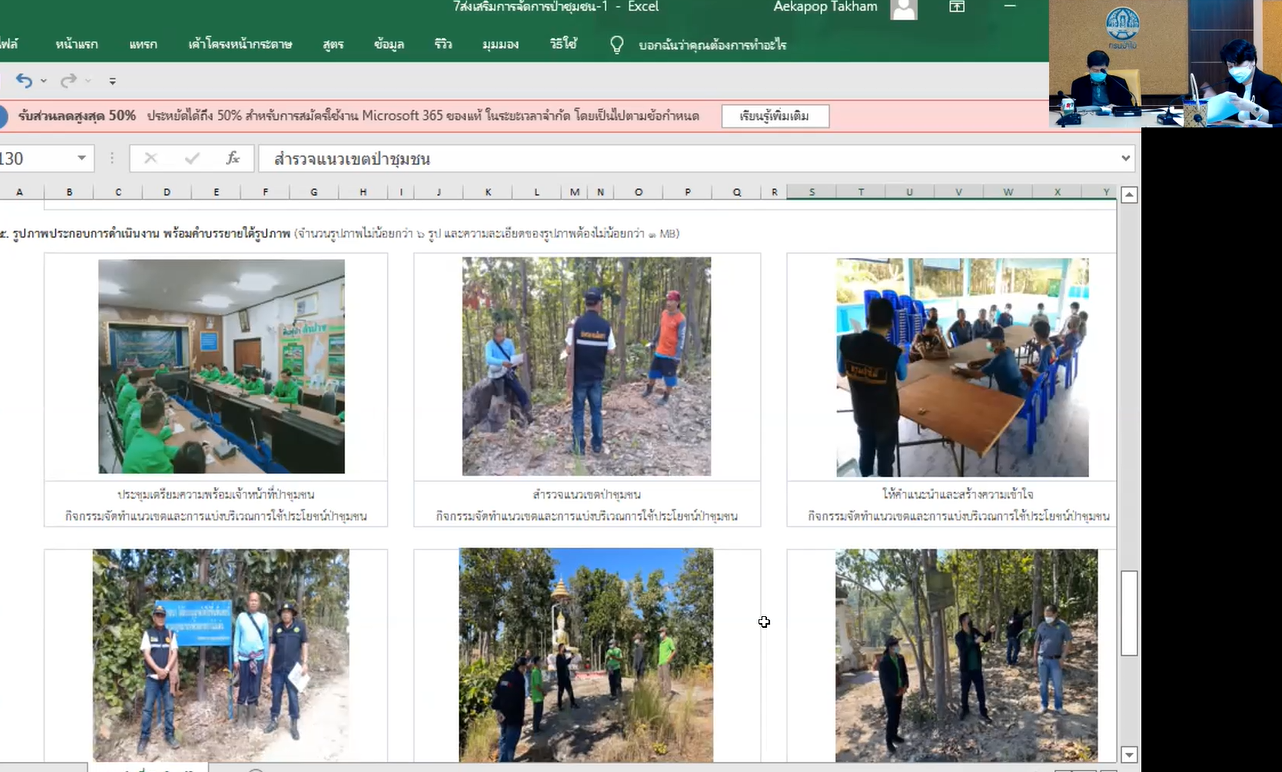Select the meeting room photo with green shirts
Screen dimensions: 1282x772
(221, 366)
